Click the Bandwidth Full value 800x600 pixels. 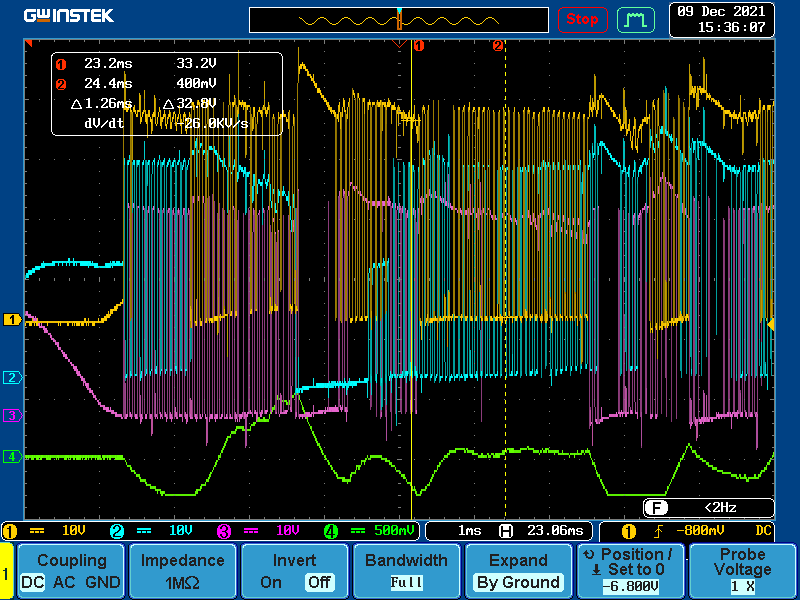point(407,582)
